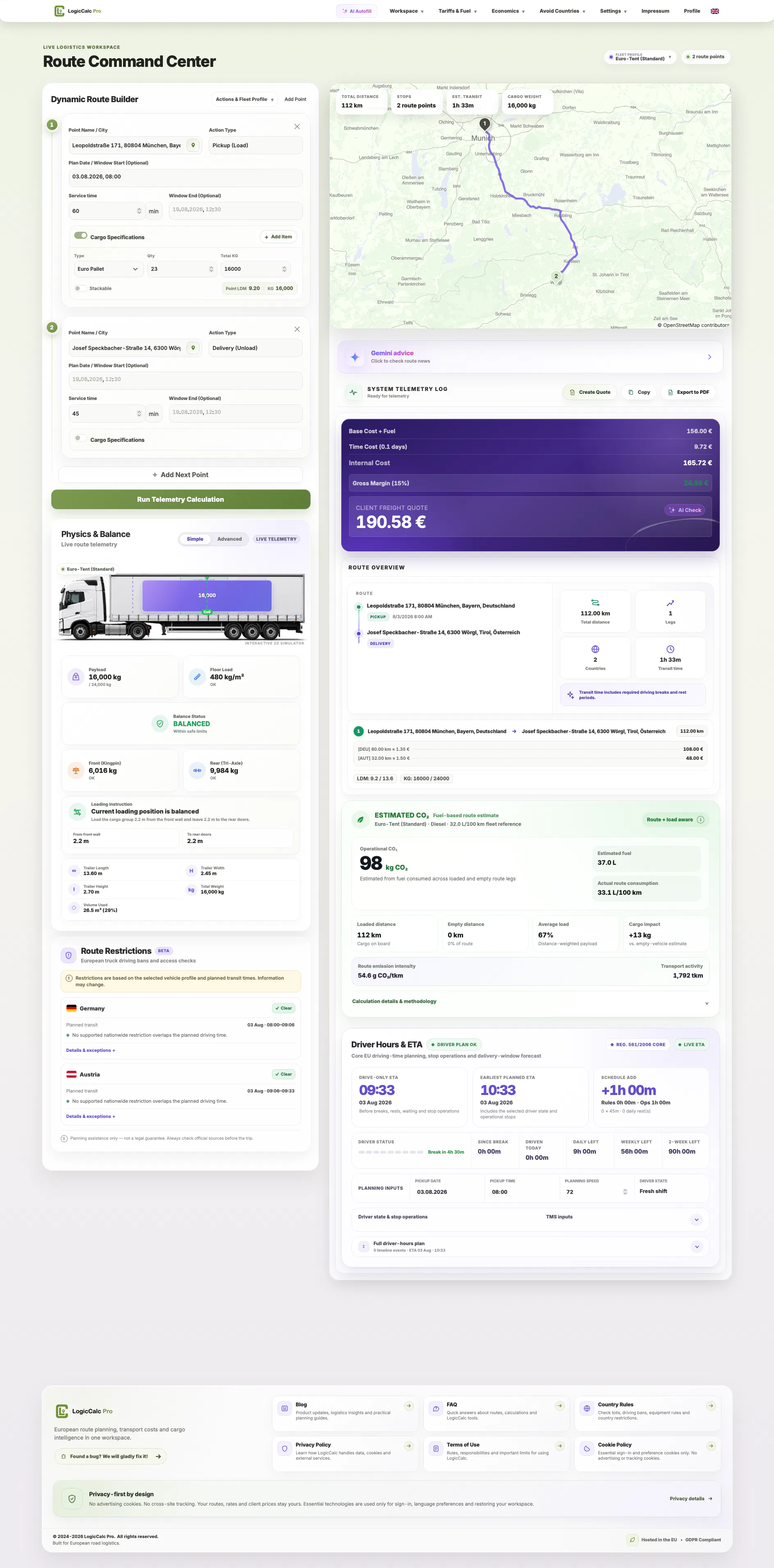Open Pickup (Load) action type dropdown
This screenshot has height=1568, width=774.
256,146
